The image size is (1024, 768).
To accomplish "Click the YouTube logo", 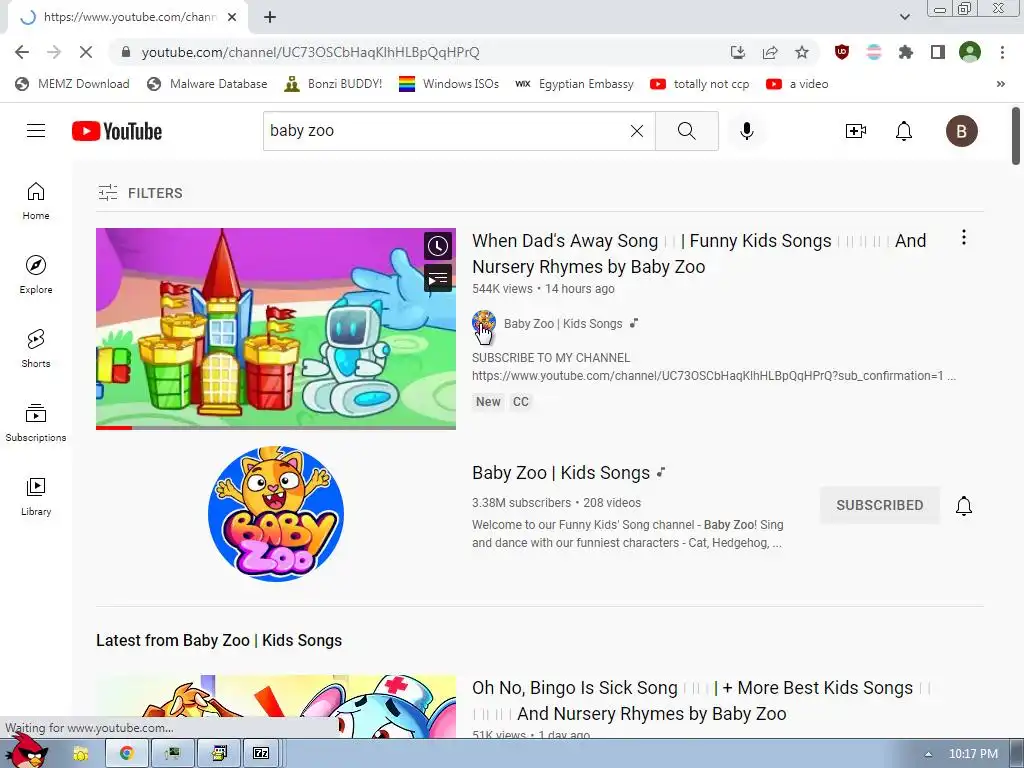I will [x=117, y=131].
